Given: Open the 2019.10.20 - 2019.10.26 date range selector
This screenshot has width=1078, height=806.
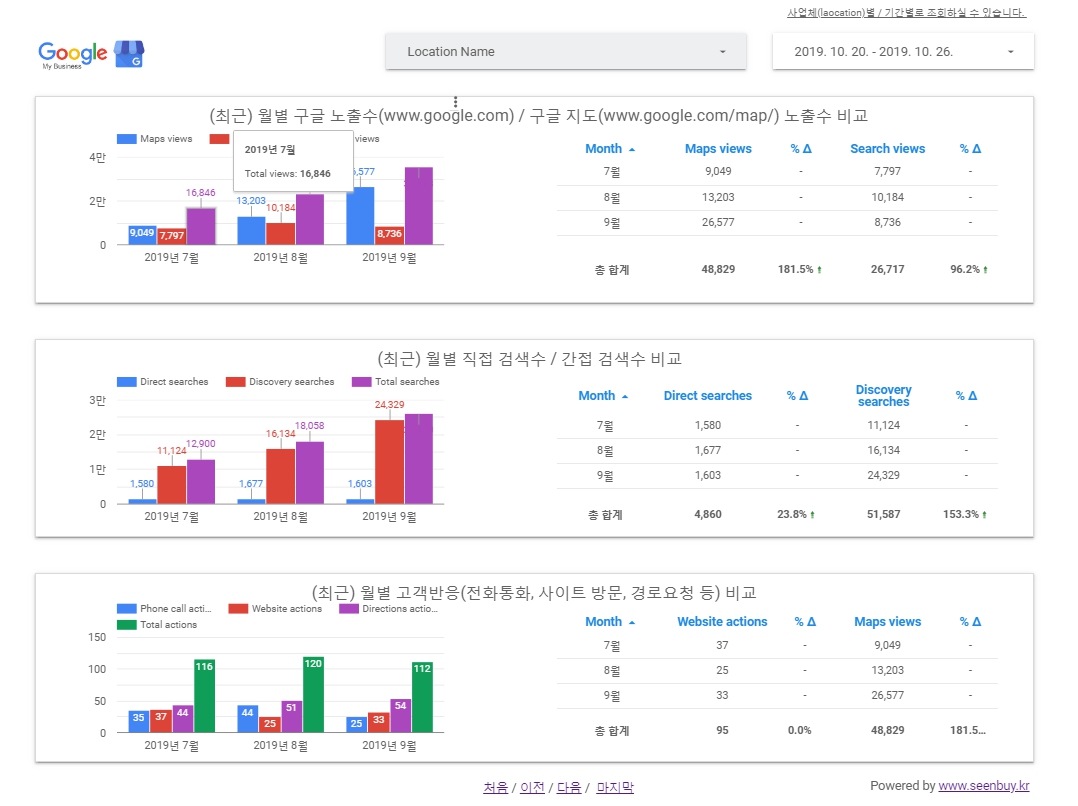Looking at the screenshot, I should [901, 50].
